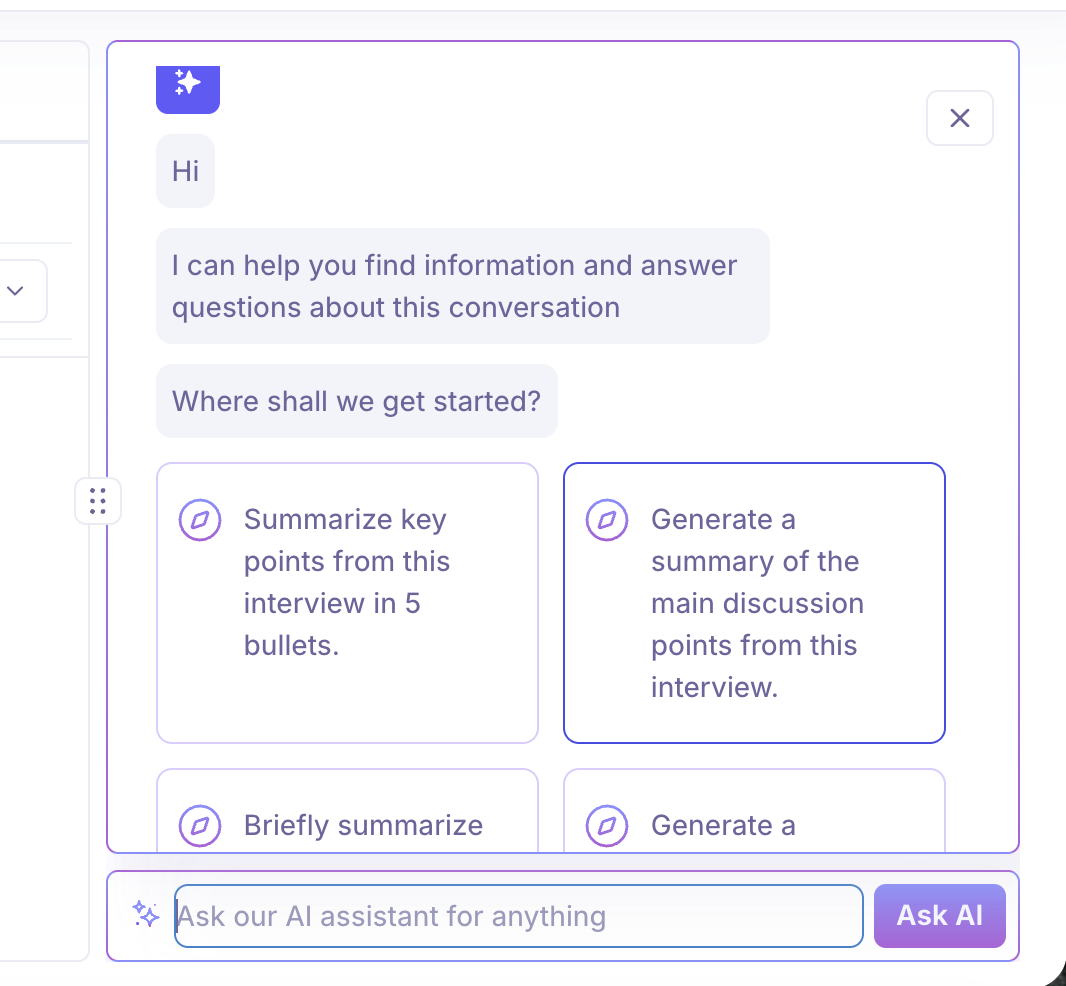Choose 'Generate a summary of the main discussion points'
1066x986 pixels.
tap(754, 602)
